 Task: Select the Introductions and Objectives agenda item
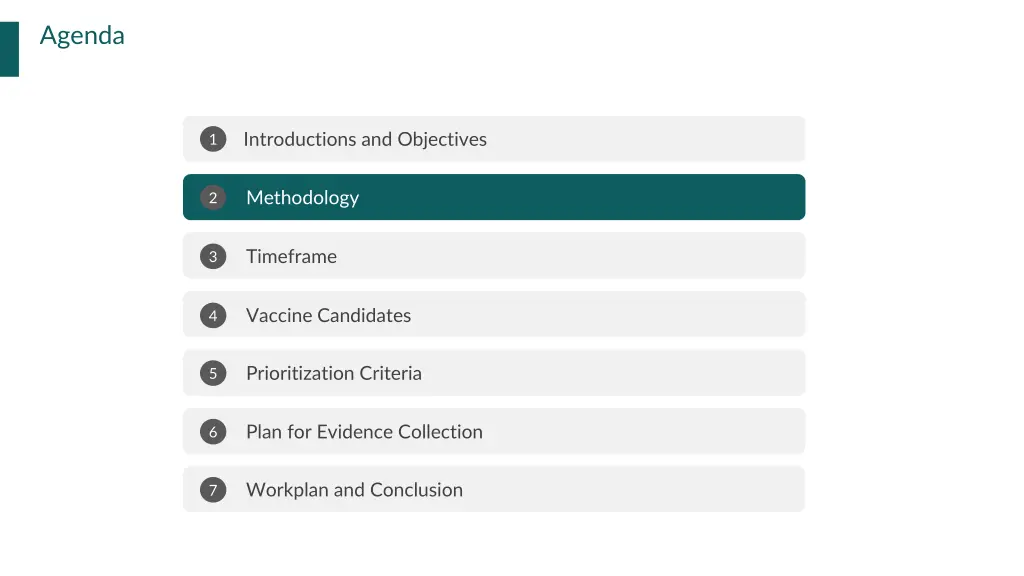click(x=494, y=139)
